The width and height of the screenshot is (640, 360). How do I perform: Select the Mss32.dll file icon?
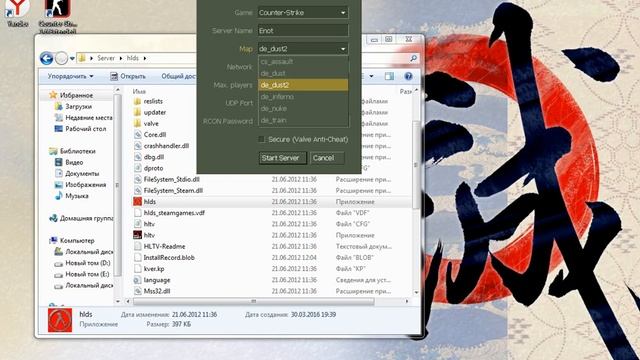coord(138,291)
